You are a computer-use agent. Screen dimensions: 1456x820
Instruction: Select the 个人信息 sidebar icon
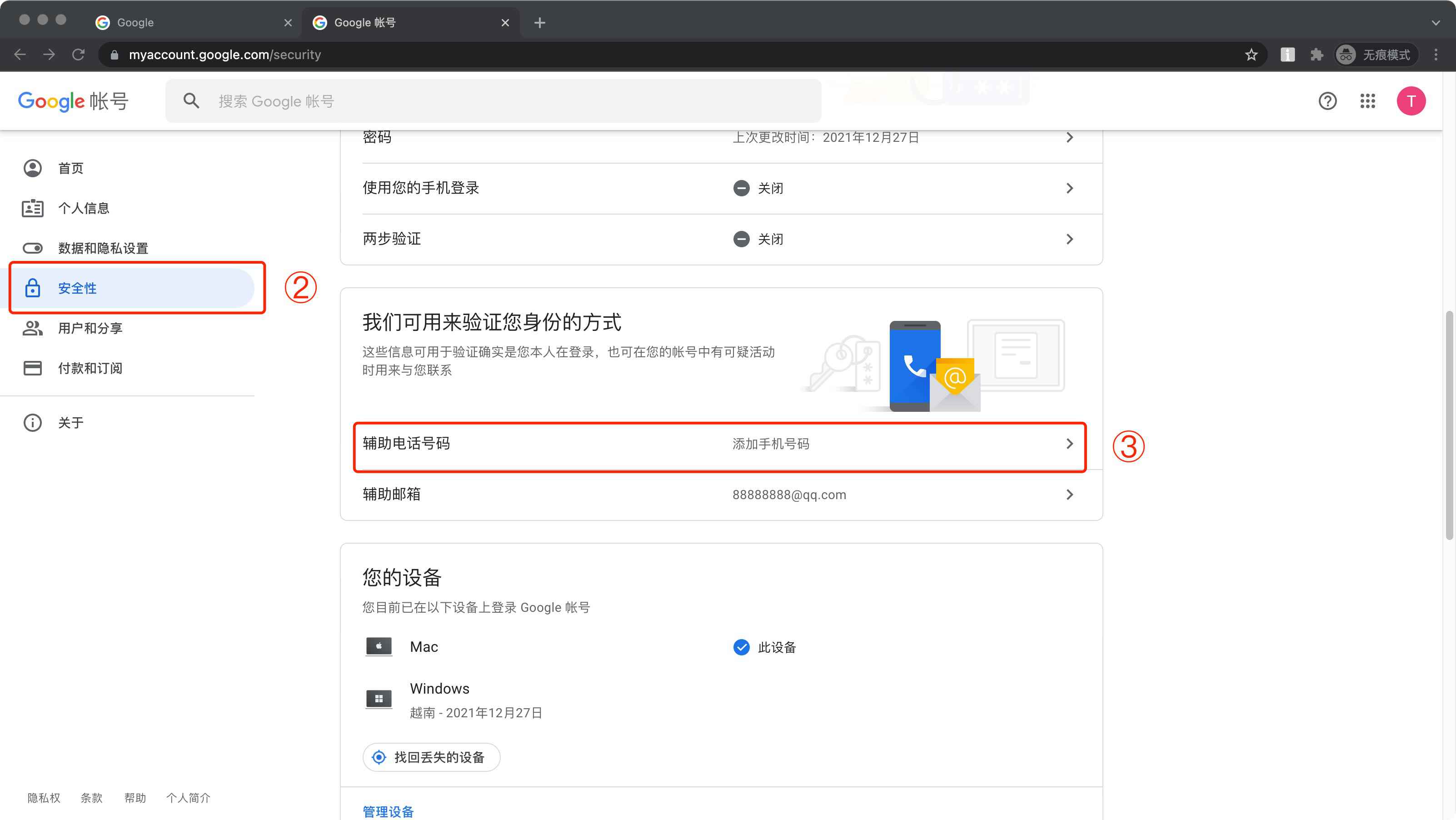pyautogui.click(x=32, y=208)
